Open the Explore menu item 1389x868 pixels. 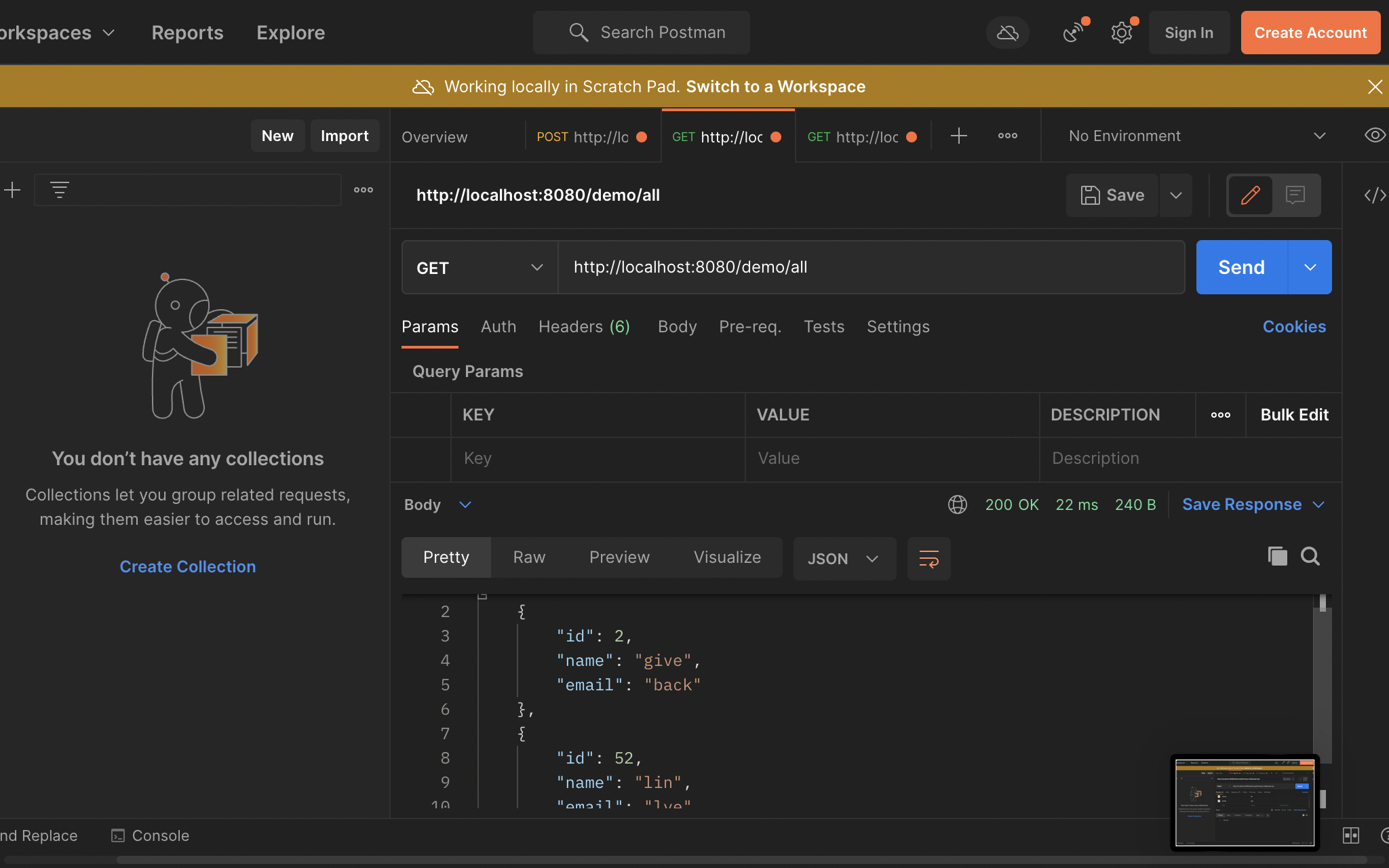click(290, 33)
